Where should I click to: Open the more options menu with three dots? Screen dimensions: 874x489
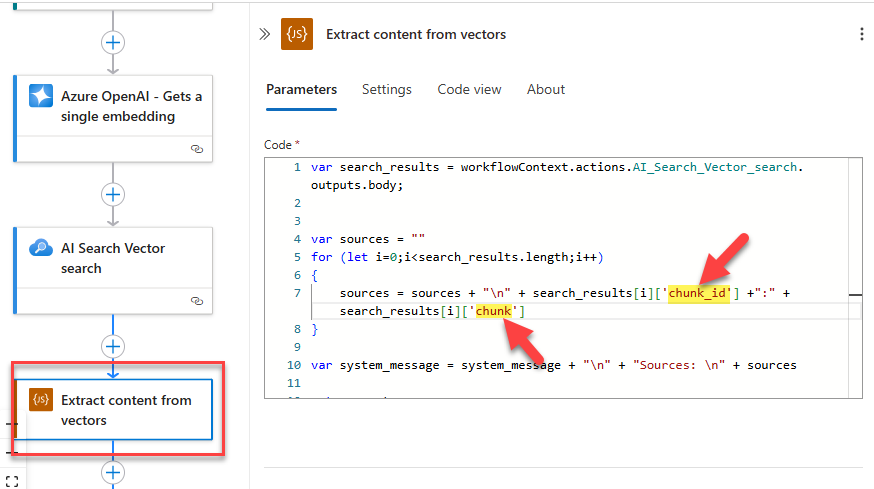coord(862,34)
